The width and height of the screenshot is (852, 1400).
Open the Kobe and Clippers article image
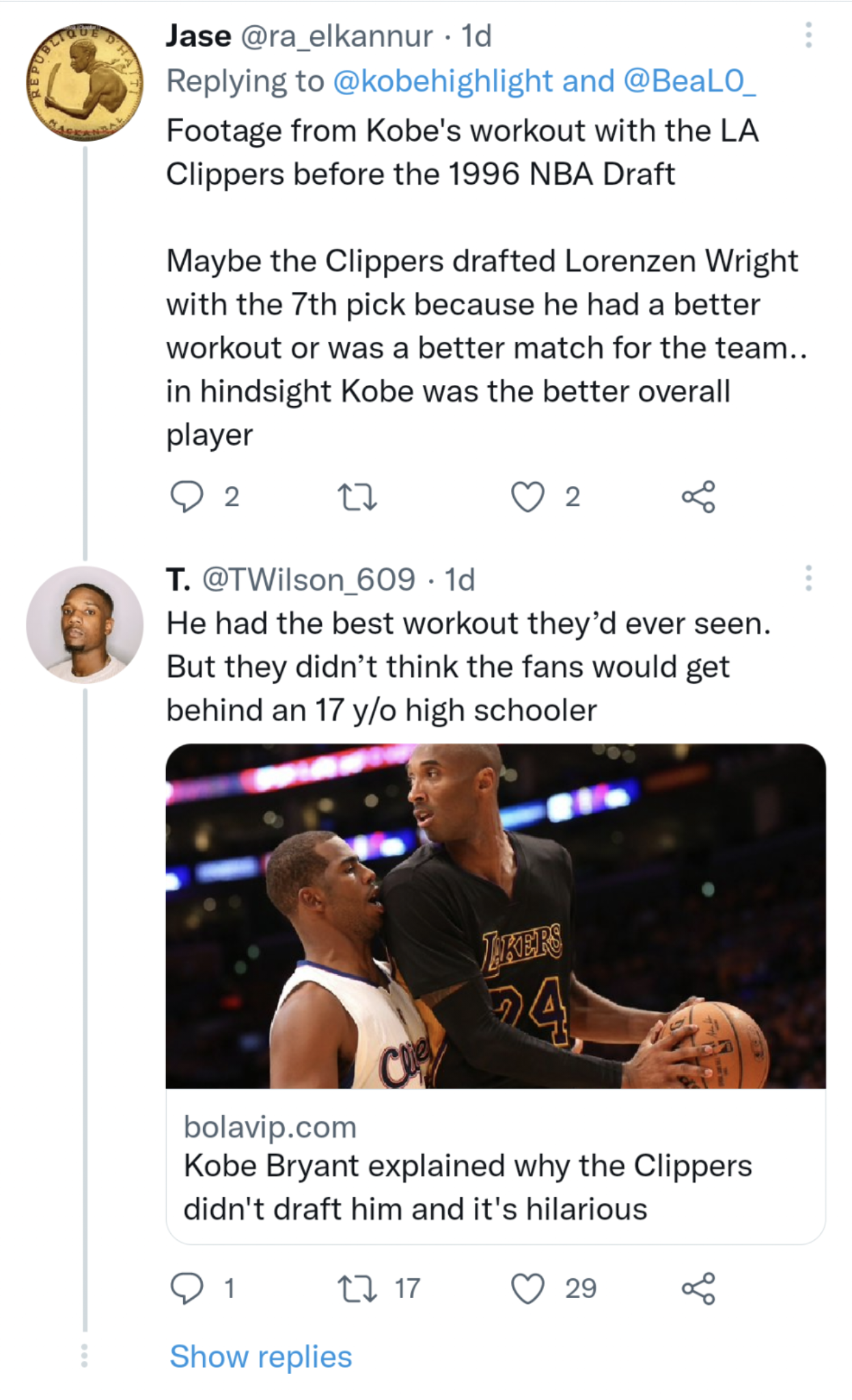pyautogui.click(x=495, y=916)
